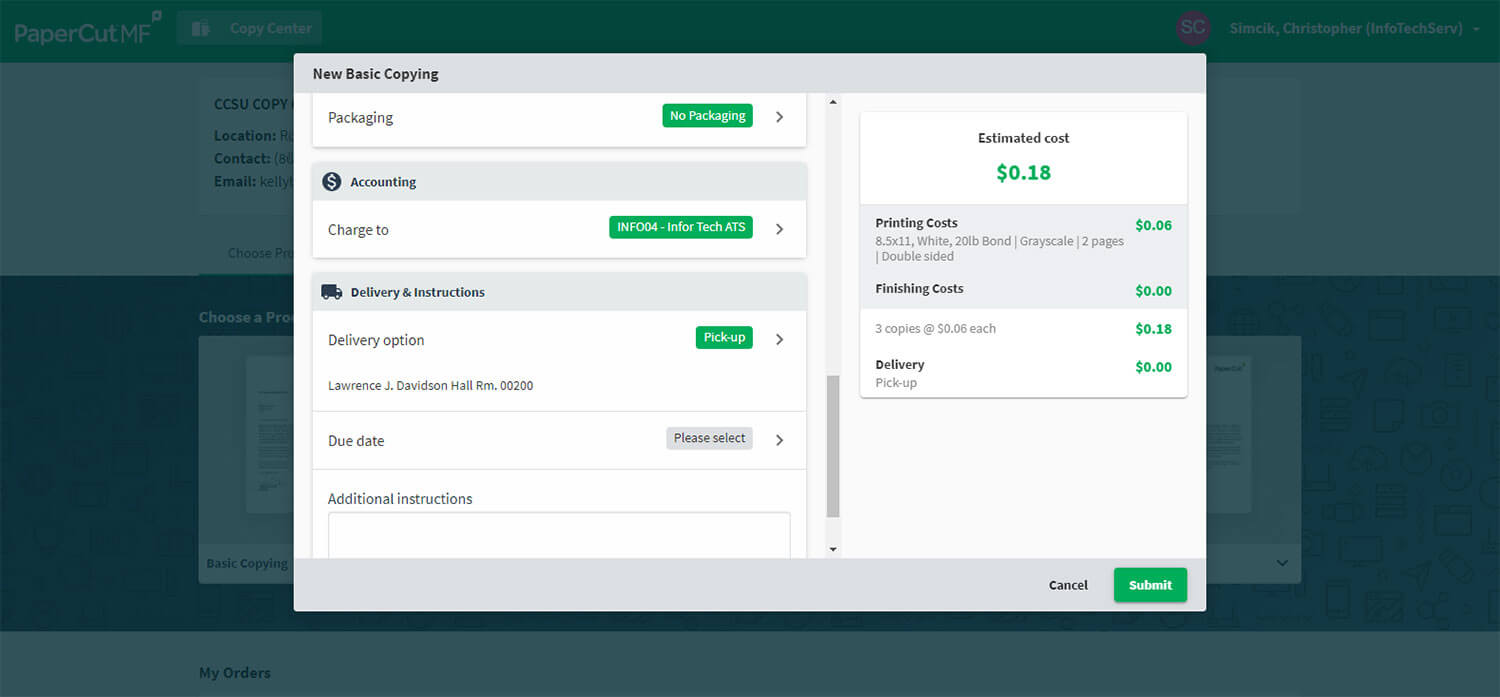Screen dimensions: 1500x697
Task: Click the Estimated cost $0.18 amount
Action: pos(1024,172)
